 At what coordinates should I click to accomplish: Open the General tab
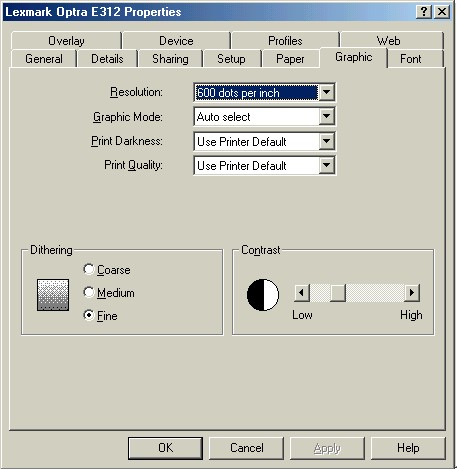tap(44, 59)
